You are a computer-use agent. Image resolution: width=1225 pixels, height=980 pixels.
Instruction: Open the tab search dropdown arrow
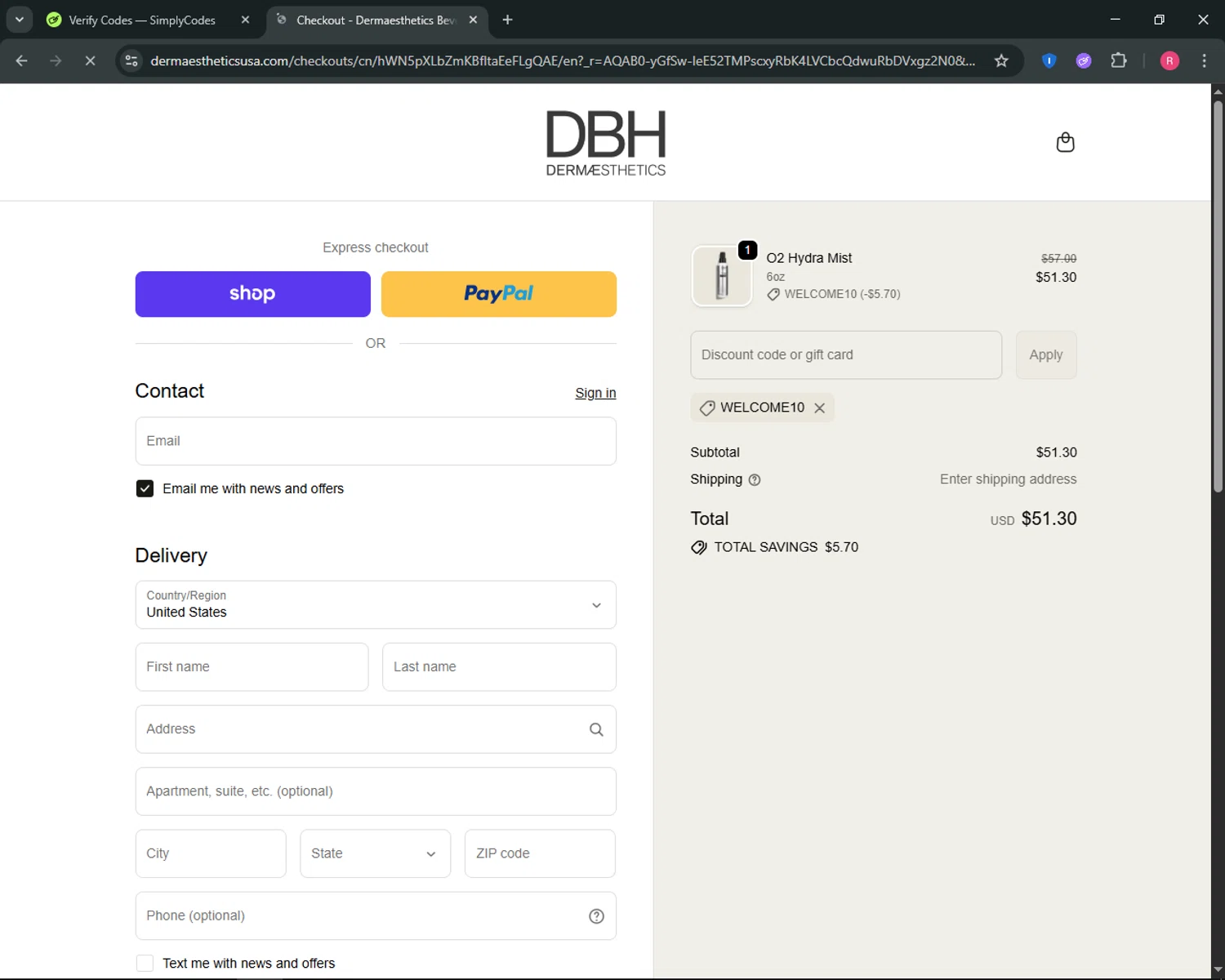19,20
